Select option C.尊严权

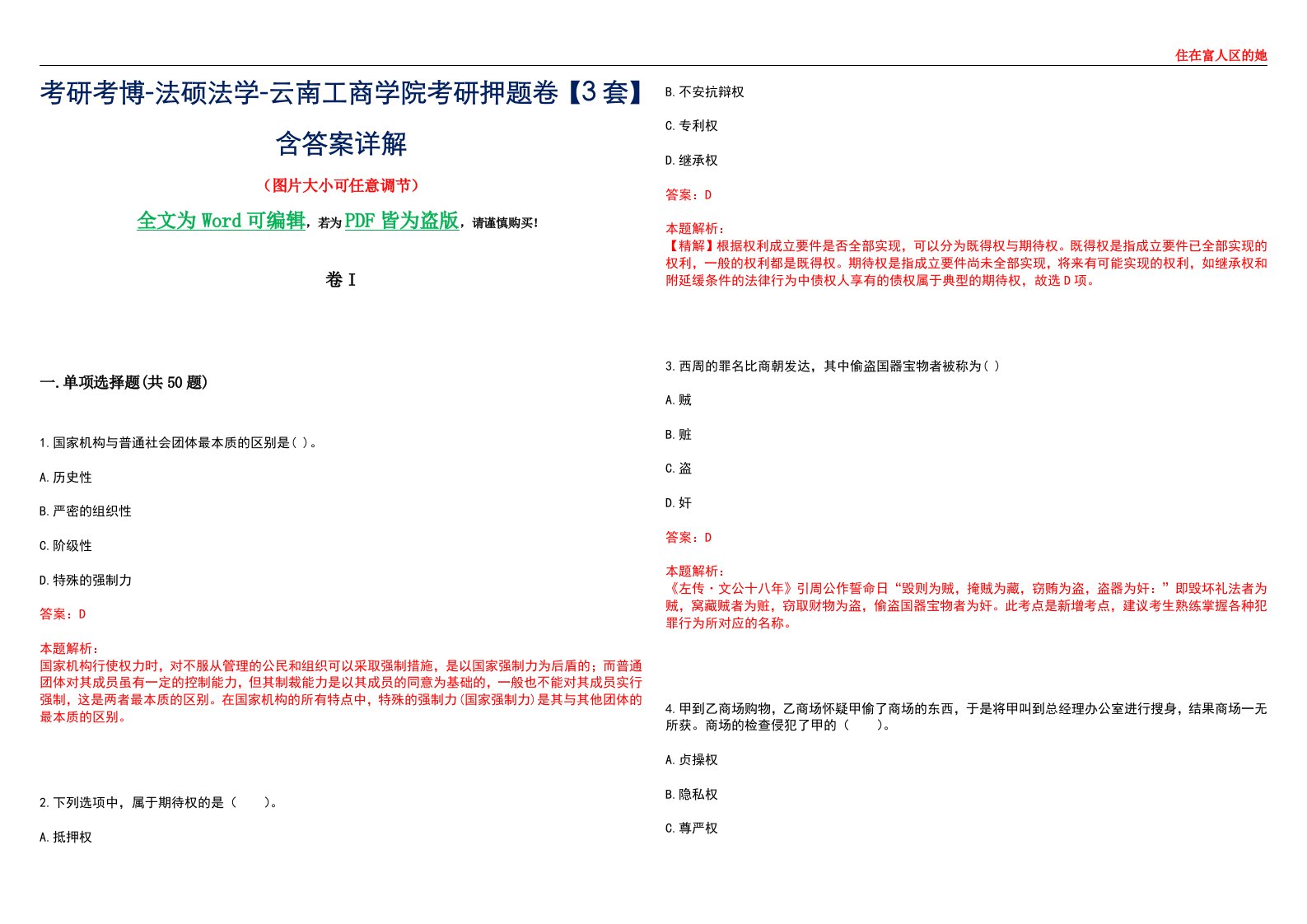pos(692,828)
